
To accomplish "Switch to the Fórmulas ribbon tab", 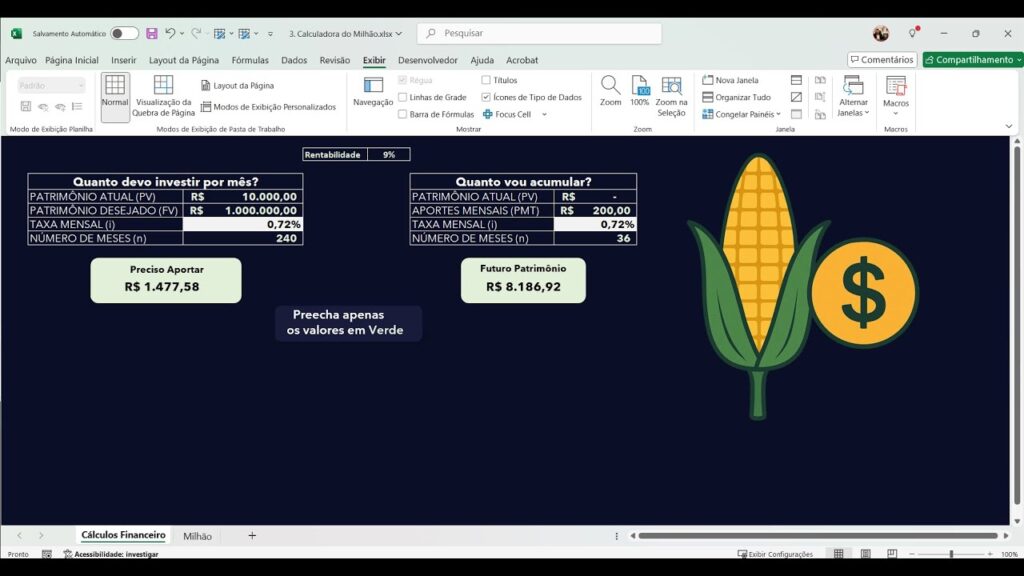I will tap(250, 60).
